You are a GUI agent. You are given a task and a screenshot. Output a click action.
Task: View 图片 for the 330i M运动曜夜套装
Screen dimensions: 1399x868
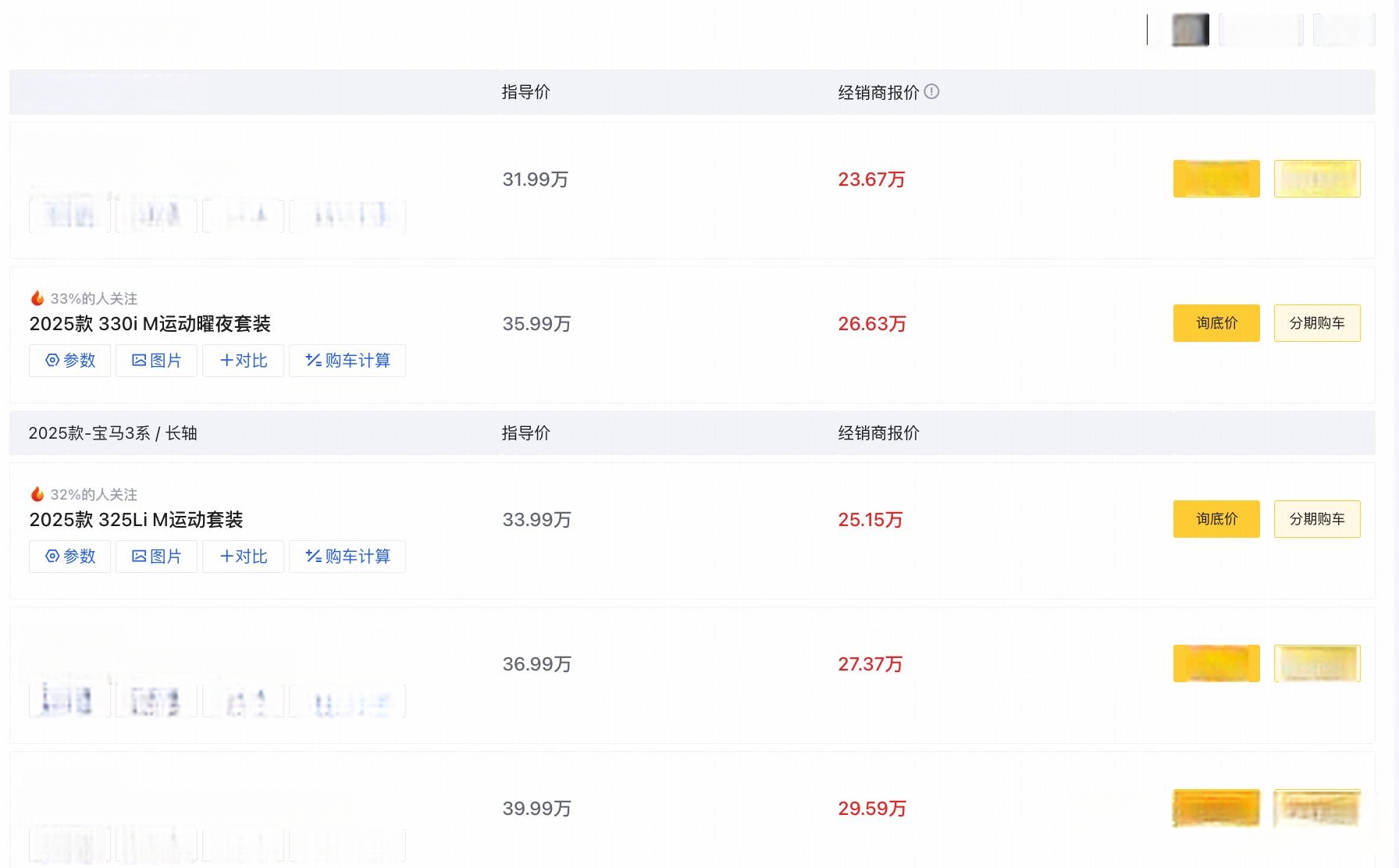coord(157,361)
